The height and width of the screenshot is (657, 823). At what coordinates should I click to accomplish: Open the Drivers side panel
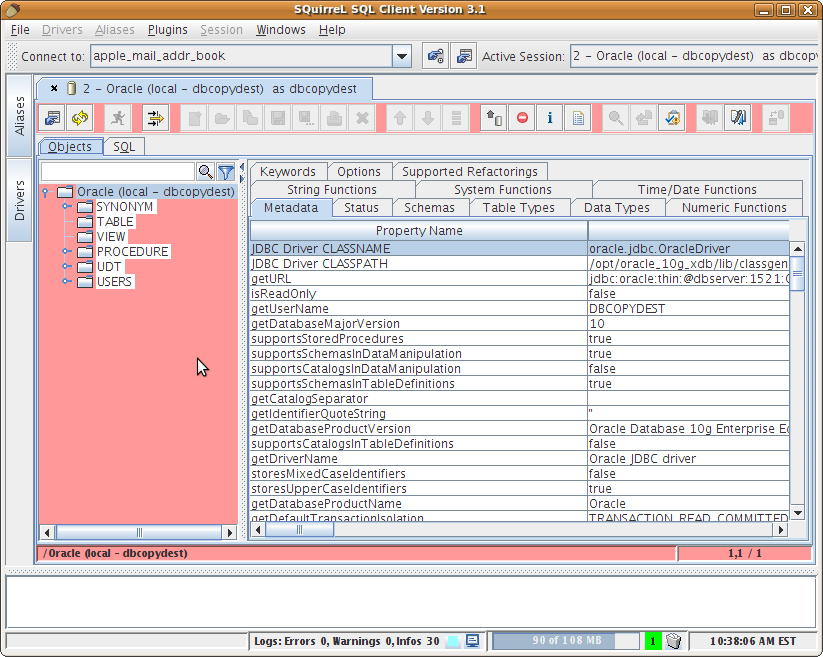[20, 200]
